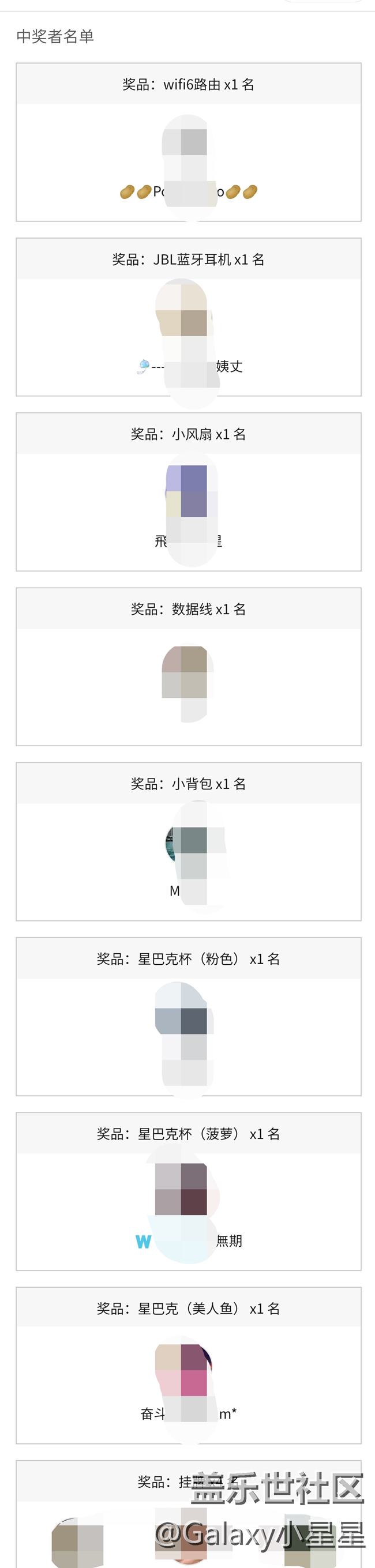Click the 中奖者名单 heading

coord(55,36)
